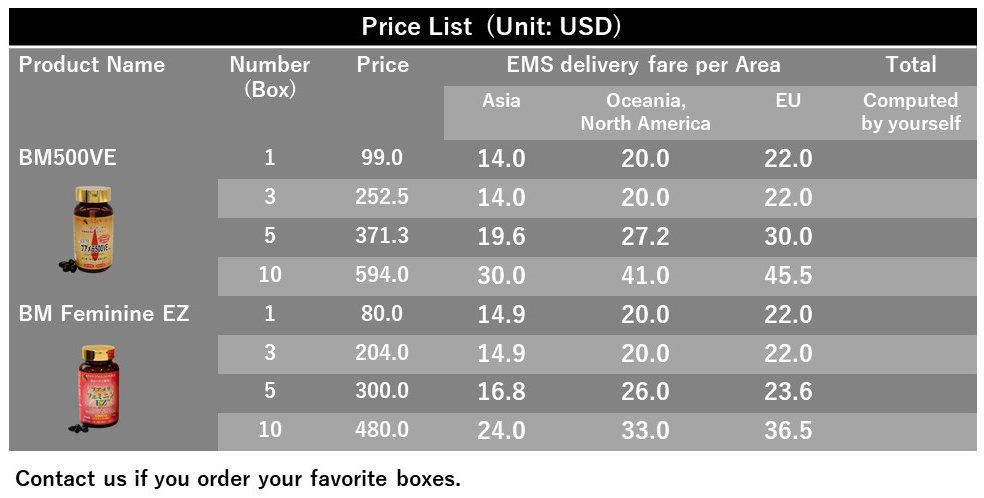Viewport: 984px width, 498px height.
Task: Select the Asia delivery area header
Action: [501, 100]
